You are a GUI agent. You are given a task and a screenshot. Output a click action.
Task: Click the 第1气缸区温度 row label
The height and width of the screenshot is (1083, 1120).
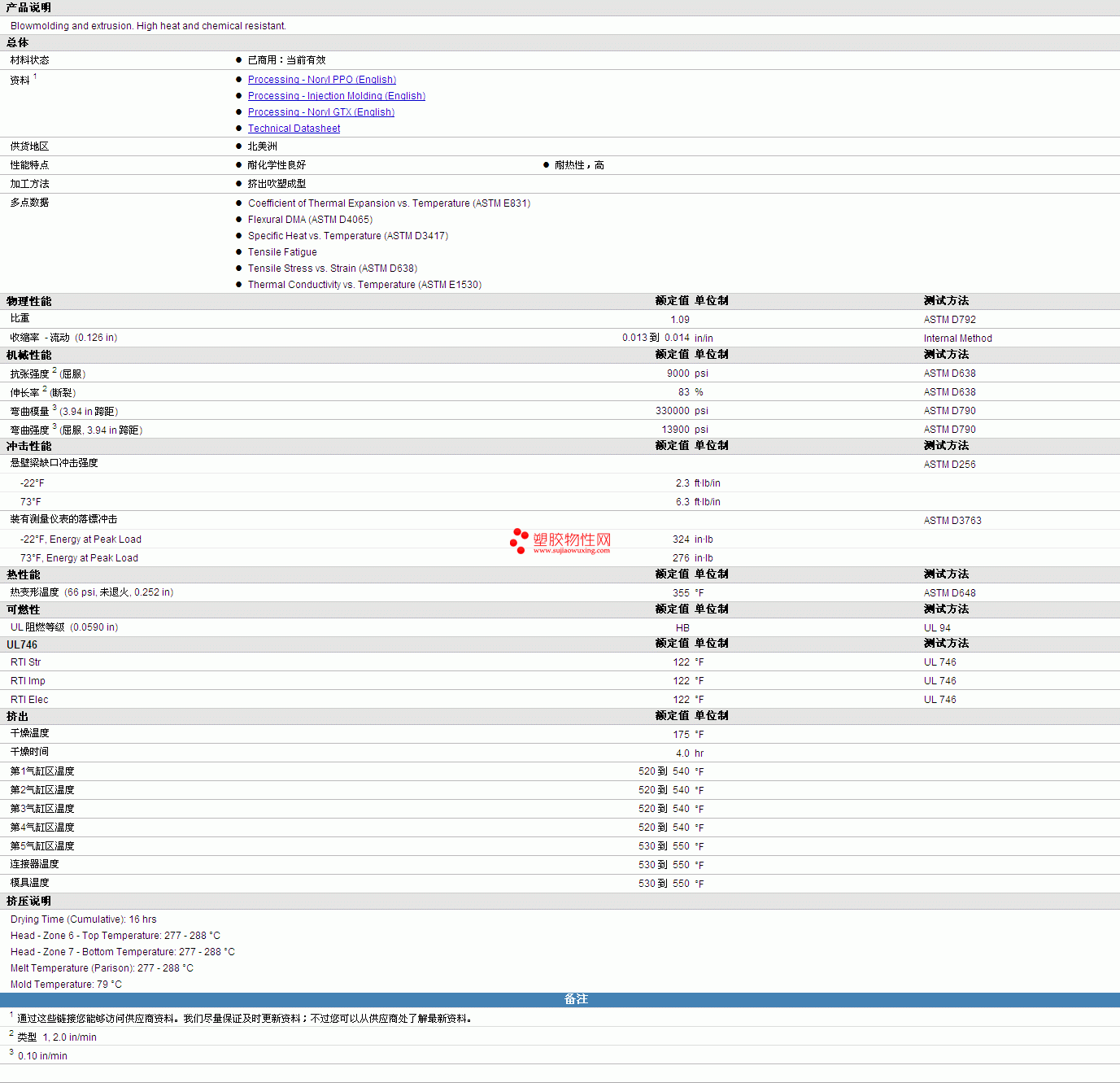coord(42,771)
